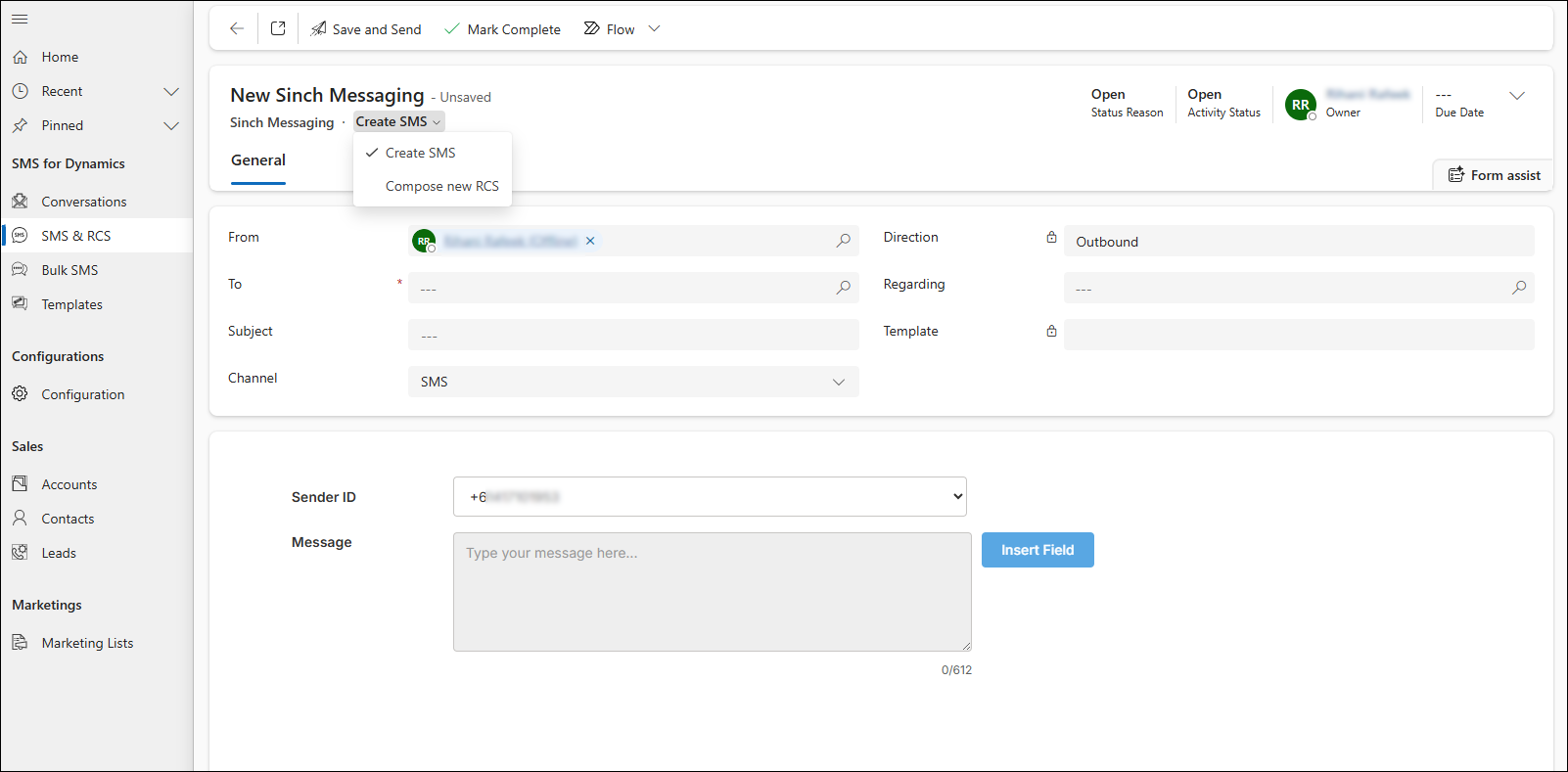This screenshot has width=1568, height=772.
Task: Switch to the General tab
Action: [258, 160]
